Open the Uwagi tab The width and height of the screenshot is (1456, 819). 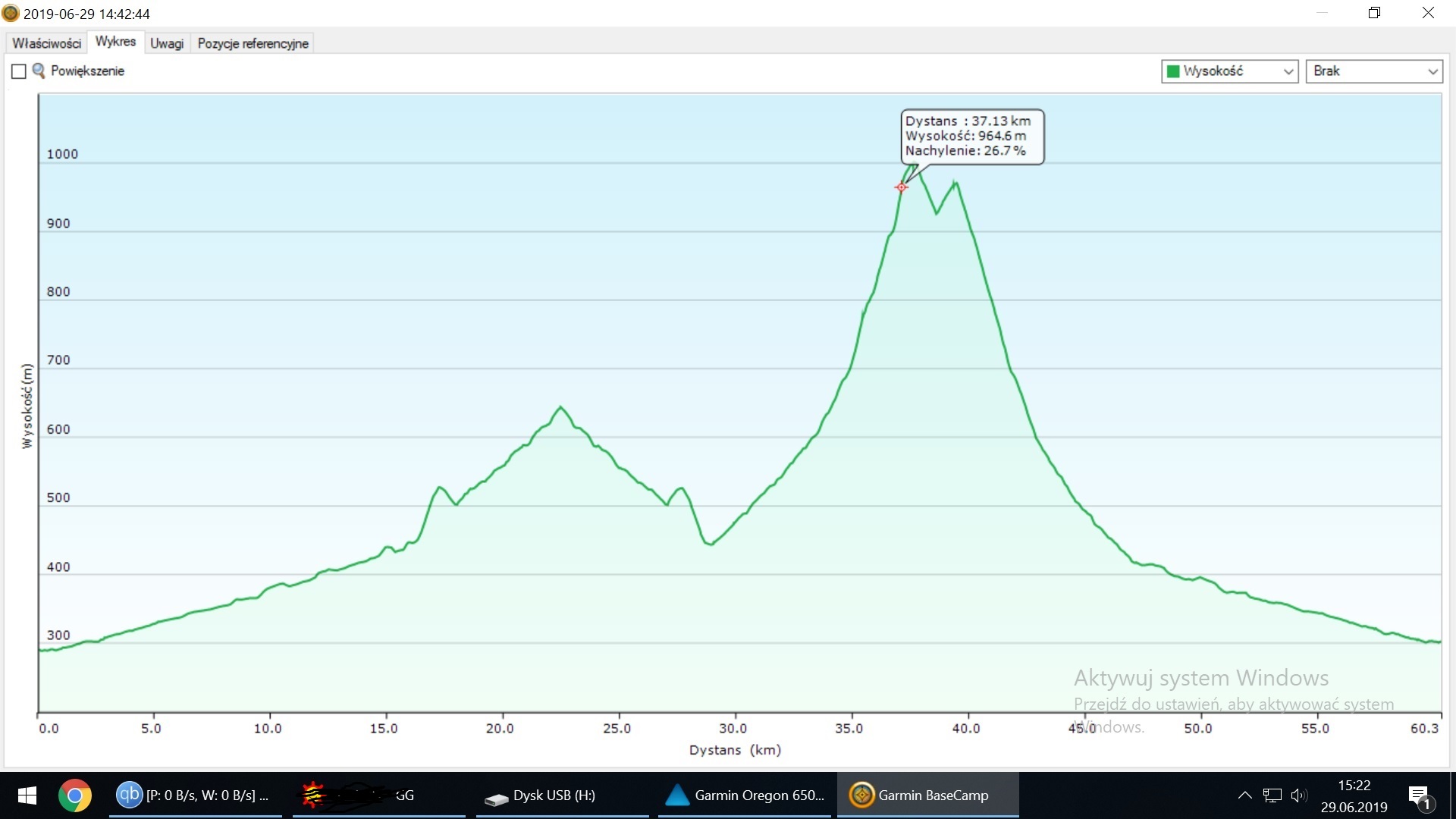click(x=167, y=43)
